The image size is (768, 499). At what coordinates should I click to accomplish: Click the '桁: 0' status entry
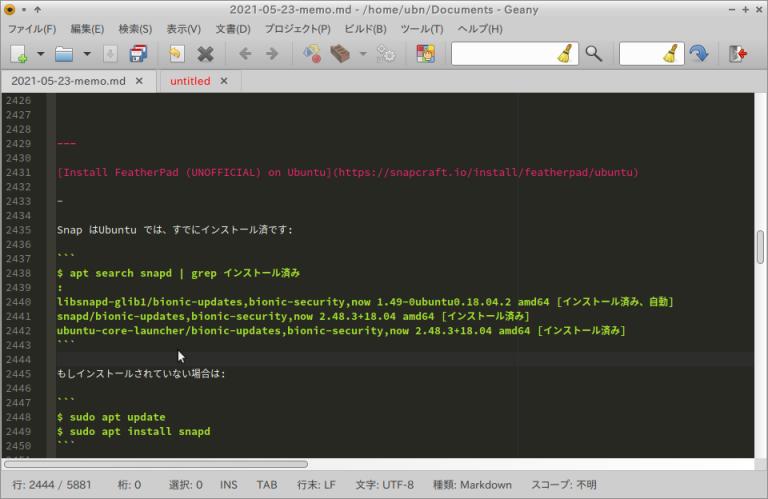pos(129,485)
